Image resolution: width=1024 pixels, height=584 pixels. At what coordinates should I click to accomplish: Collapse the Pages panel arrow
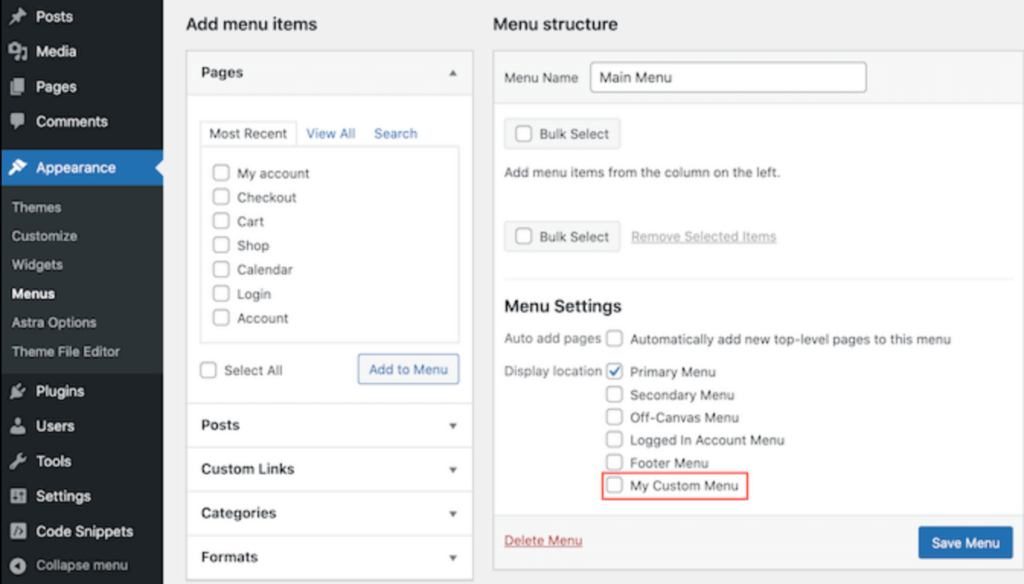pos(452,73)
